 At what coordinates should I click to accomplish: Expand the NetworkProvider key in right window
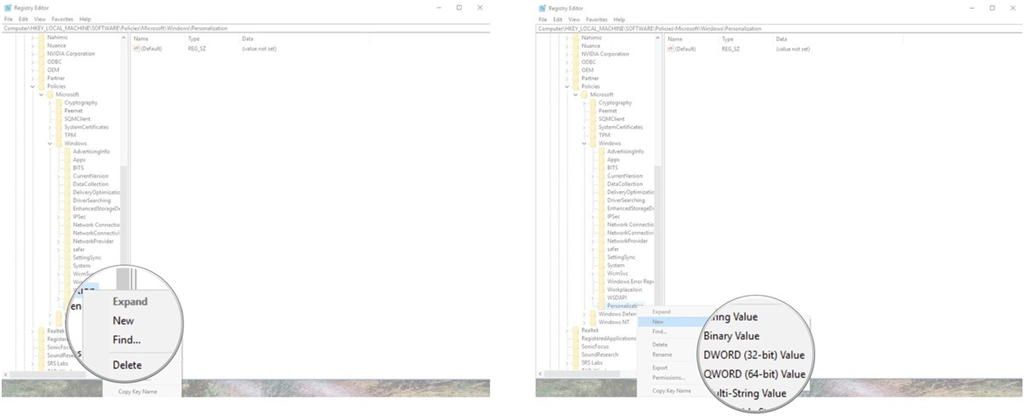pos(593,241)
